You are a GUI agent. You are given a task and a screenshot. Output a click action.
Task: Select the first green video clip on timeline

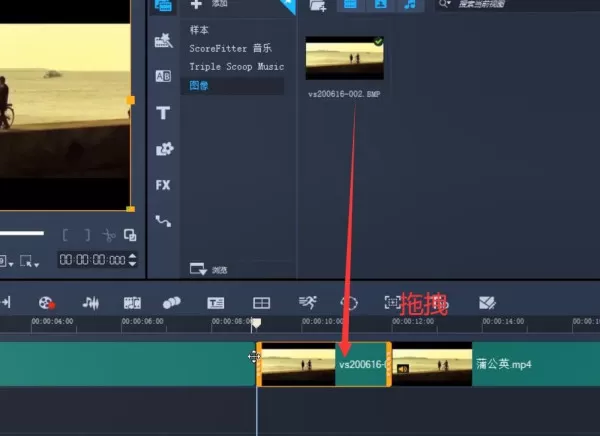(x=127, y=364)
